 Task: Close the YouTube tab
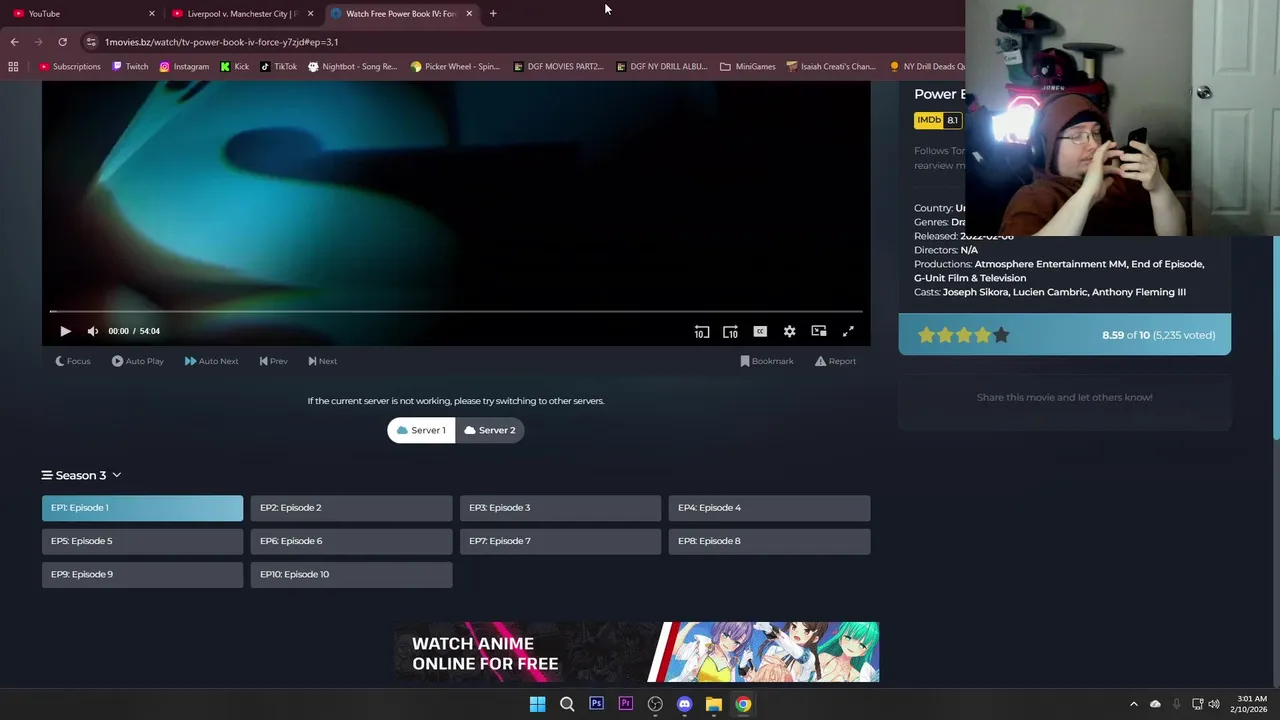[x=152, y=13]
